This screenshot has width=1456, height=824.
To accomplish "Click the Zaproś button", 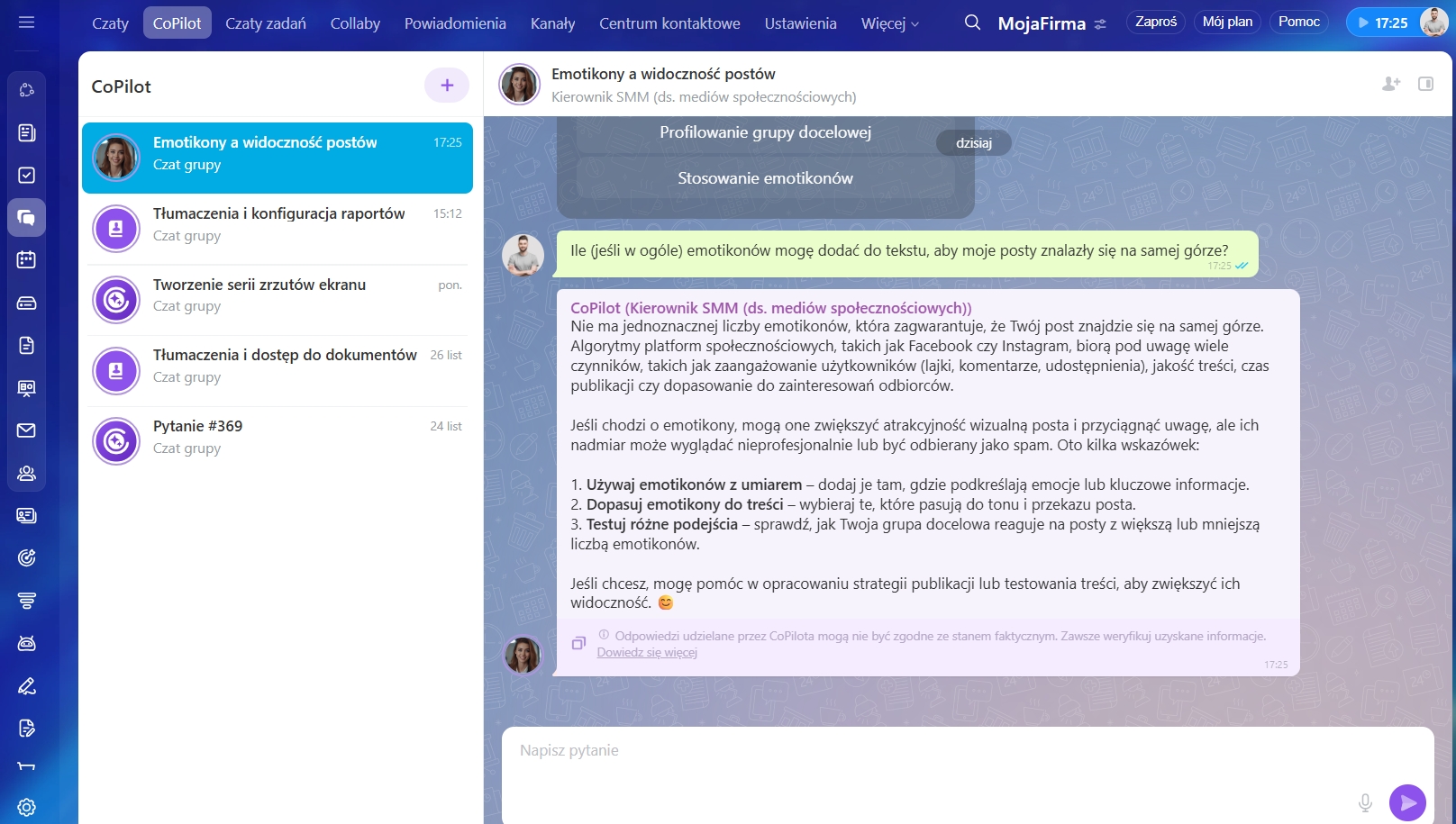I will (1155, 22).
